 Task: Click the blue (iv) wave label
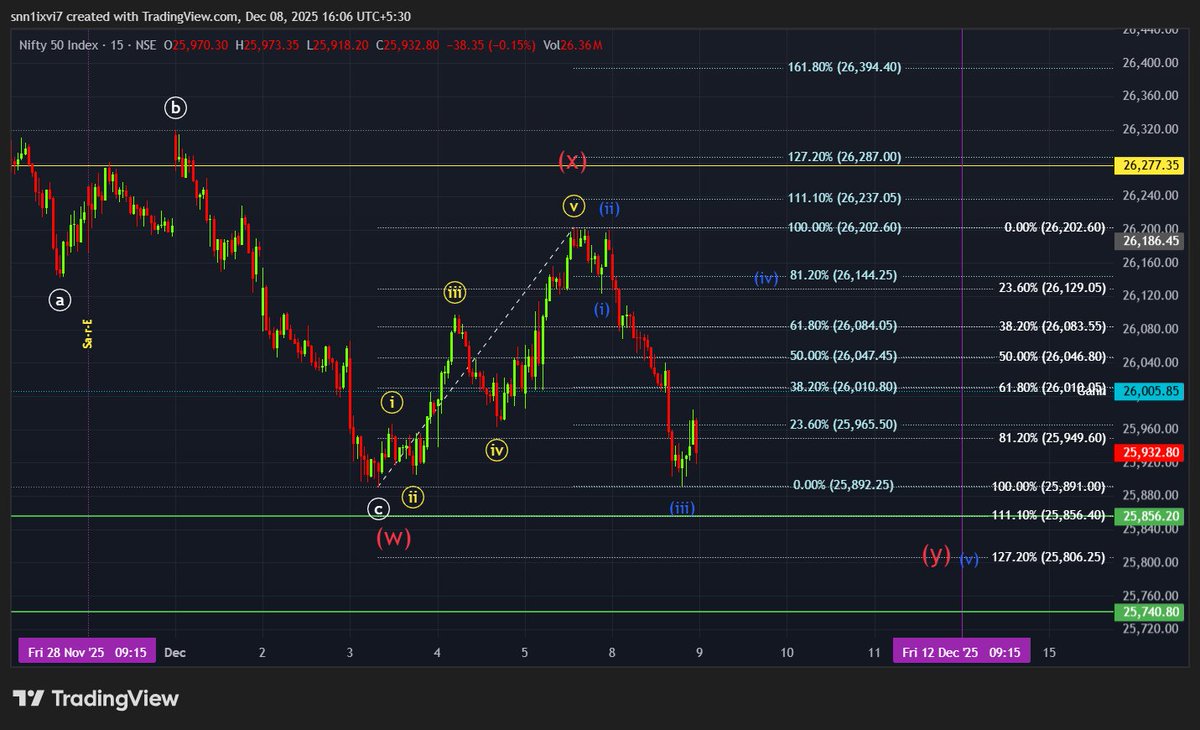pos(766,279)
